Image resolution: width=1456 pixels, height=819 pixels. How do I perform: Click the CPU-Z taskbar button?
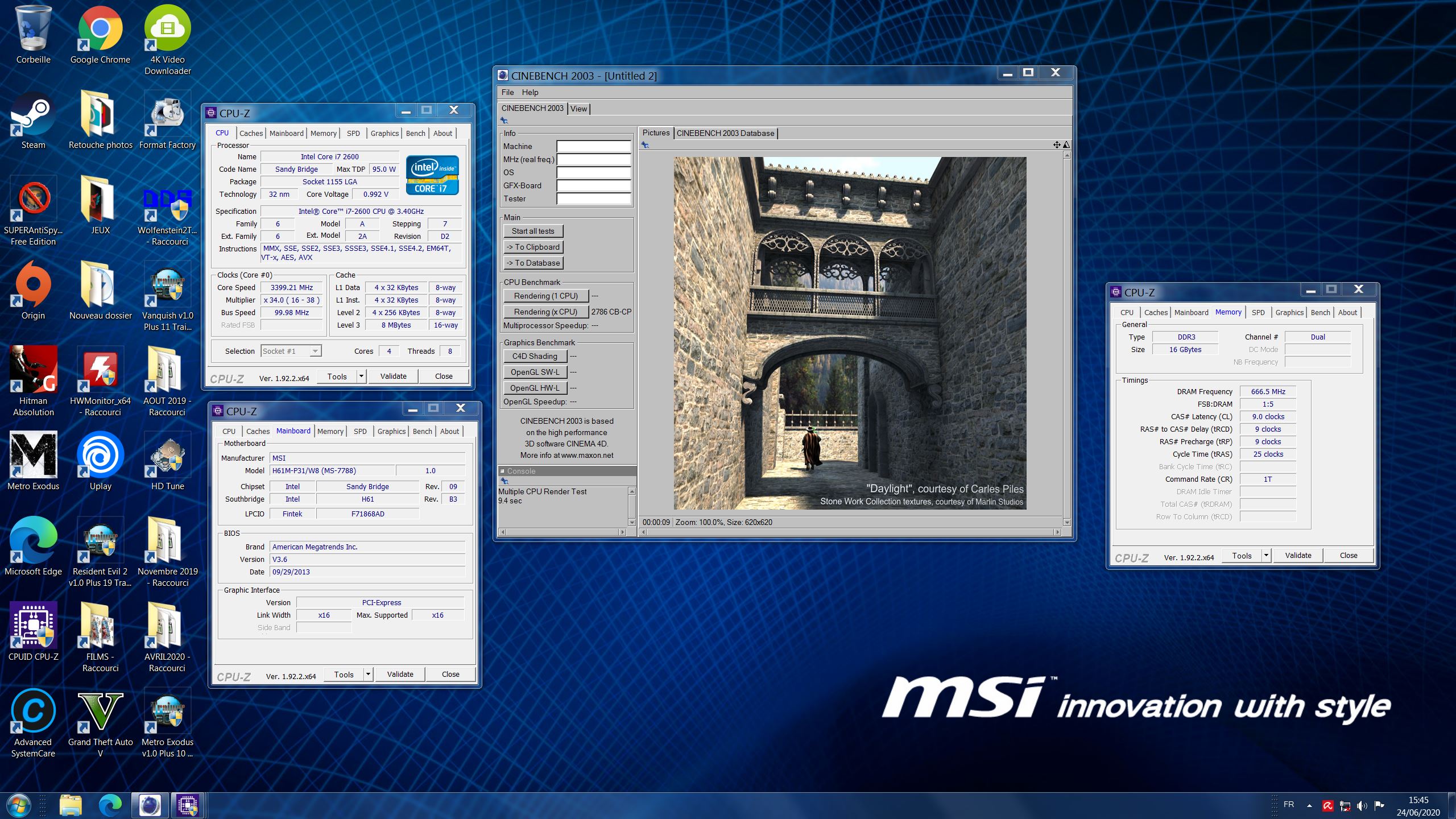point(188,805)
